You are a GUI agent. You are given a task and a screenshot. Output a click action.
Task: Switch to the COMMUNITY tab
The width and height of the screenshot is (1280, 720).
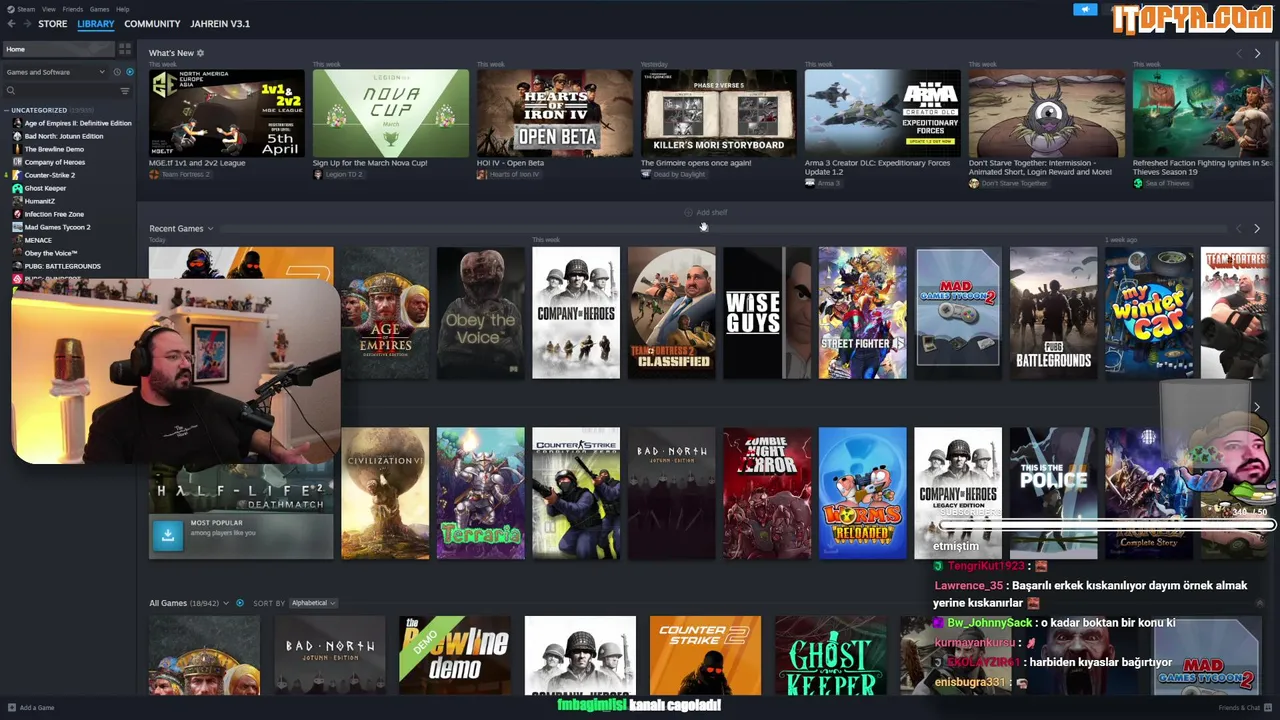(x=152, y=24)
